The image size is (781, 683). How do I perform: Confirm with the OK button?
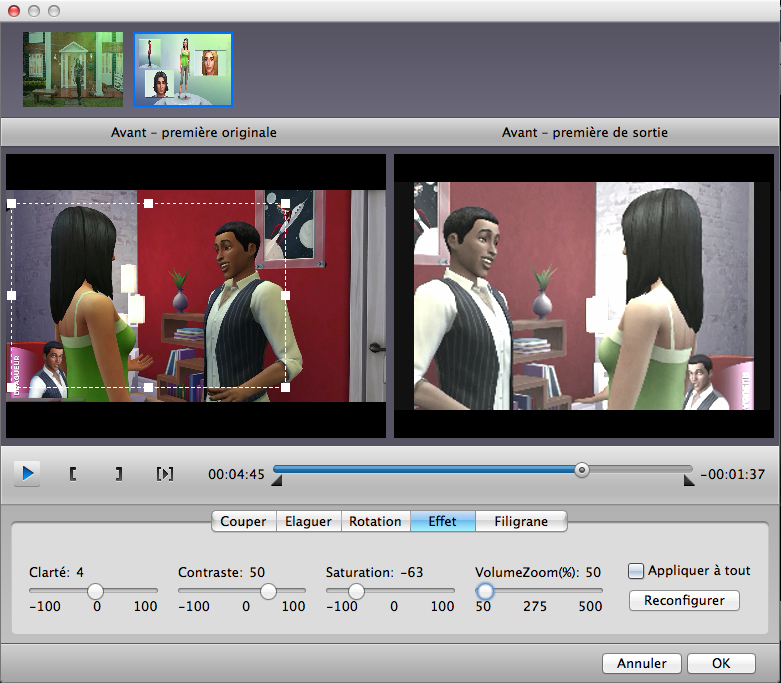tap(721, 663)
